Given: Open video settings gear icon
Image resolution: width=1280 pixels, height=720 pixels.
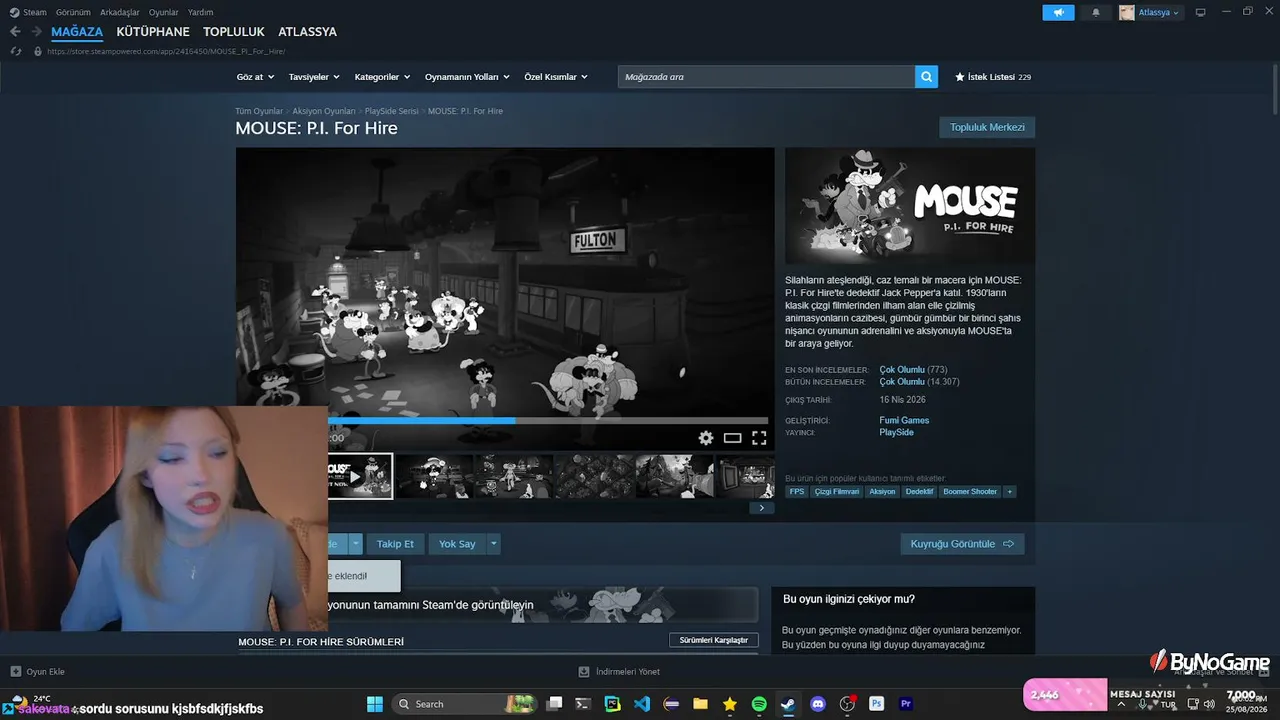Looking at the screenshot, I should pos(706,438).
